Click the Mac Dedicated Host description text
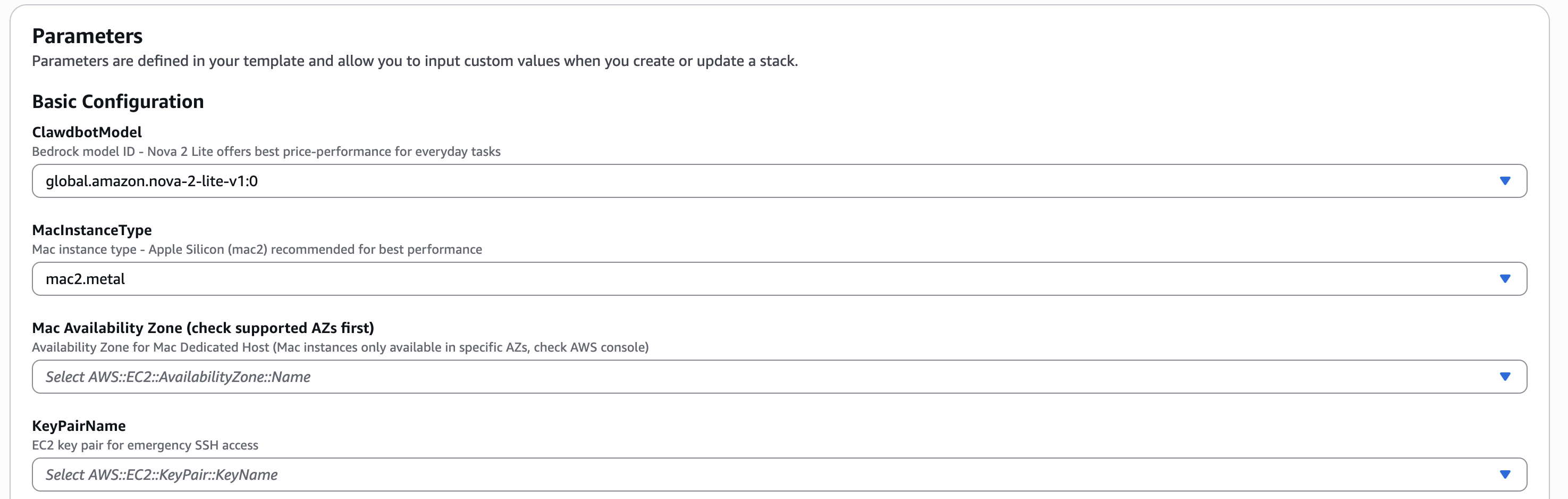Screen dimensions: 1568x499 tap(340, 347)
